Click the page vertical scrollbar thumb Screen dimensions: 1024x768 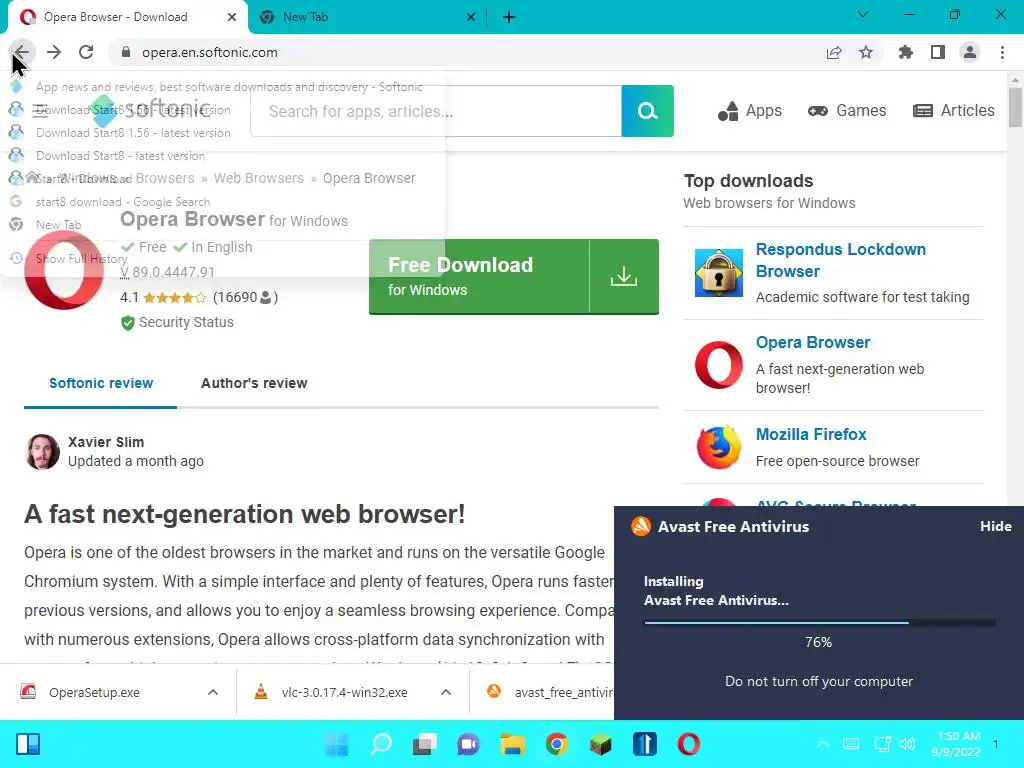pos(1015,107)
